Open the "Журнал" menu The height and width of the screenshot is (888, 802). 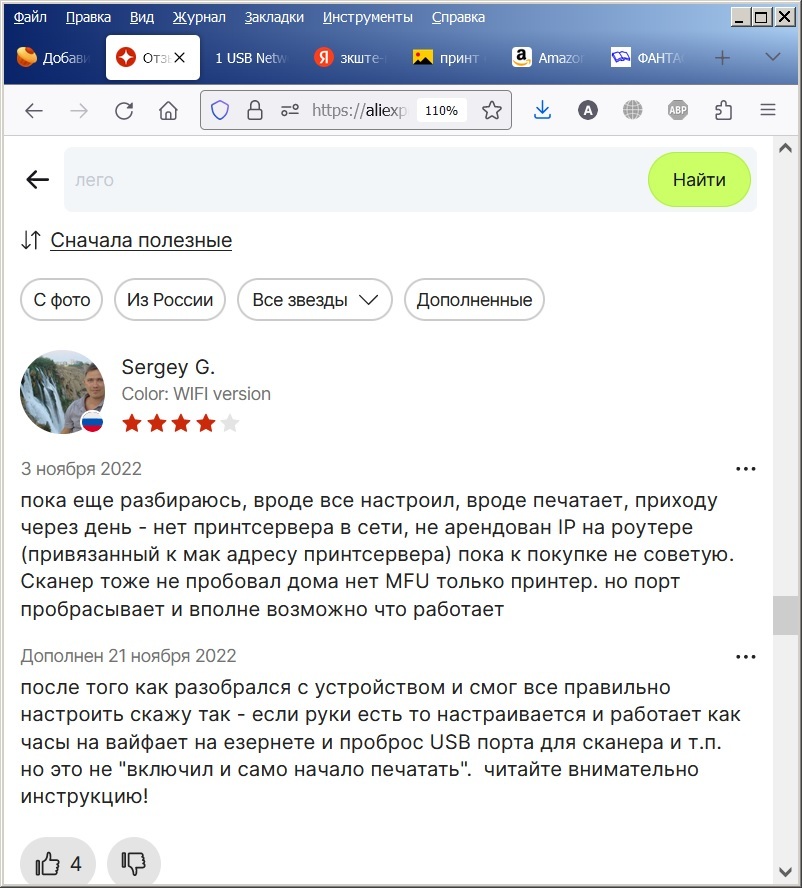(199, 18)
